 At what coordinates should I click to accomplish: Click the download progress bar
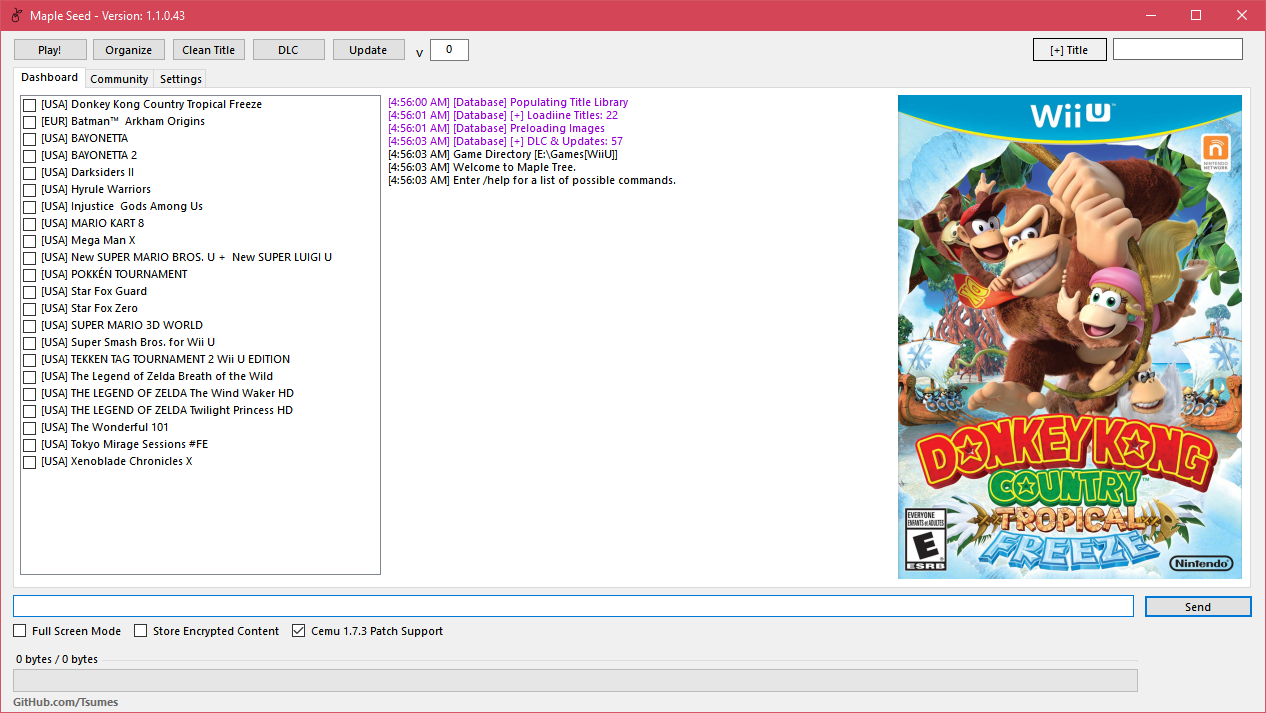(x=575, y=680)
